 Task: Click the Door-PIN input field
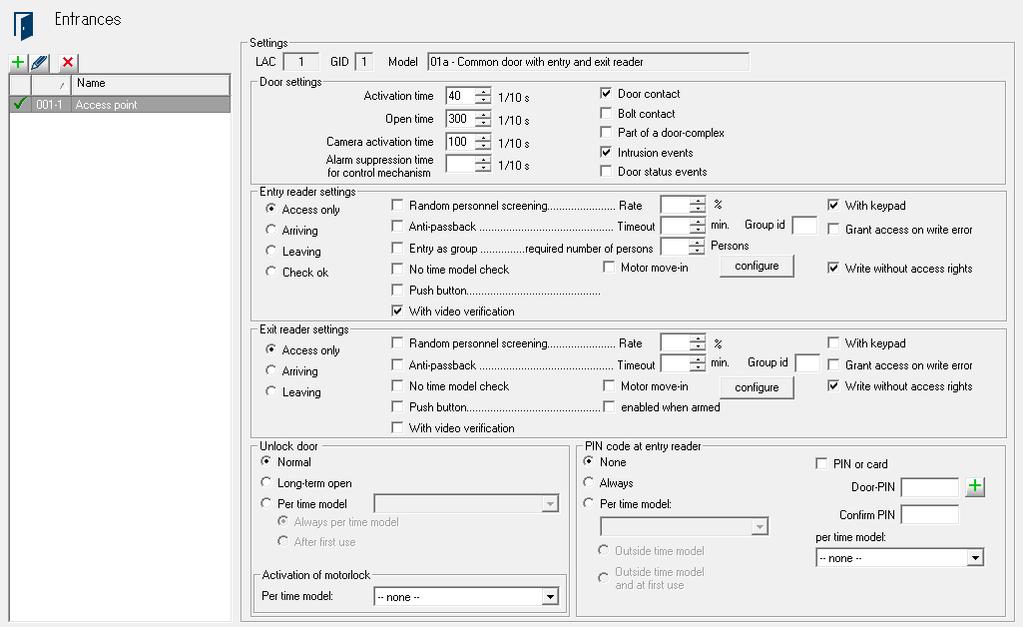(930, 487)
